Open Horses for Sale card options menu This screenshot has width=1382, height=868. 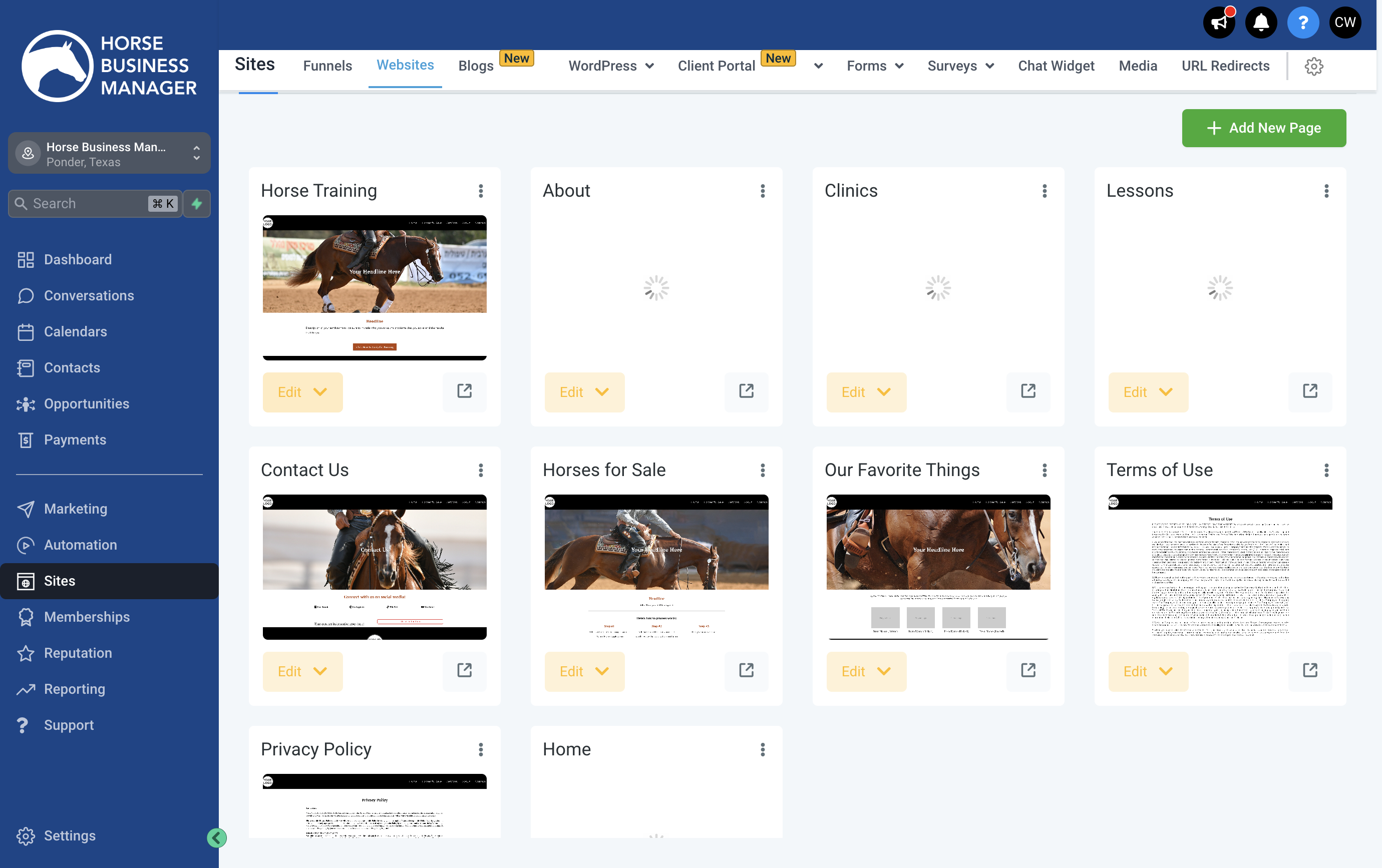pos(763,471)
